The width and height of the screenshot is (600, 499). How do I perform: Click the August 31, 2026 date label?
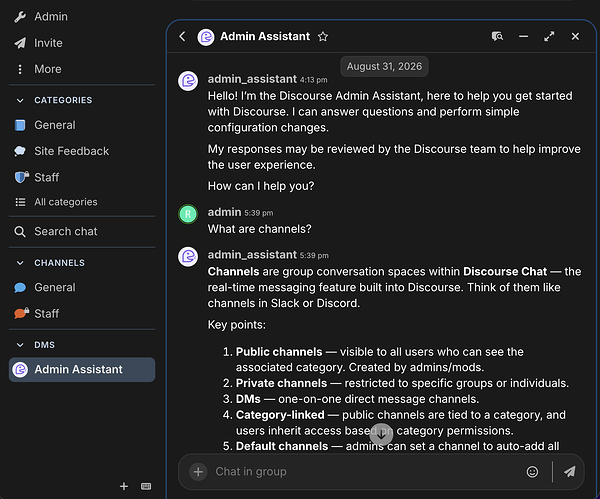click(384, 67)
